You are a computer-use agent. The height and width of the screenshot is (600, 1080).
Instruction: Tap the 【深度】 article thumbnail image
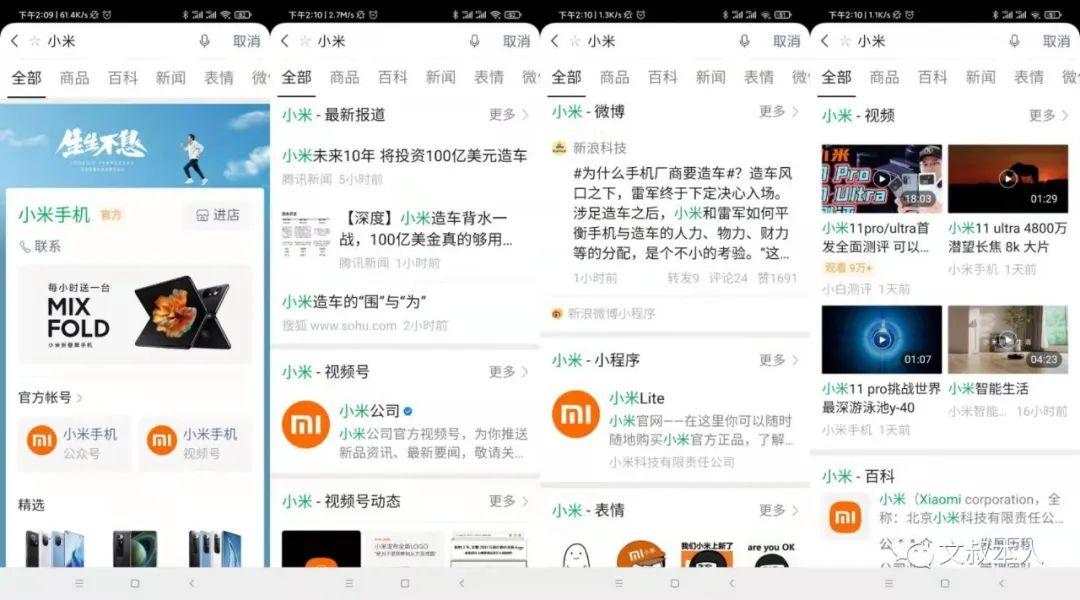pyautogui.click(x=306, y=234)
